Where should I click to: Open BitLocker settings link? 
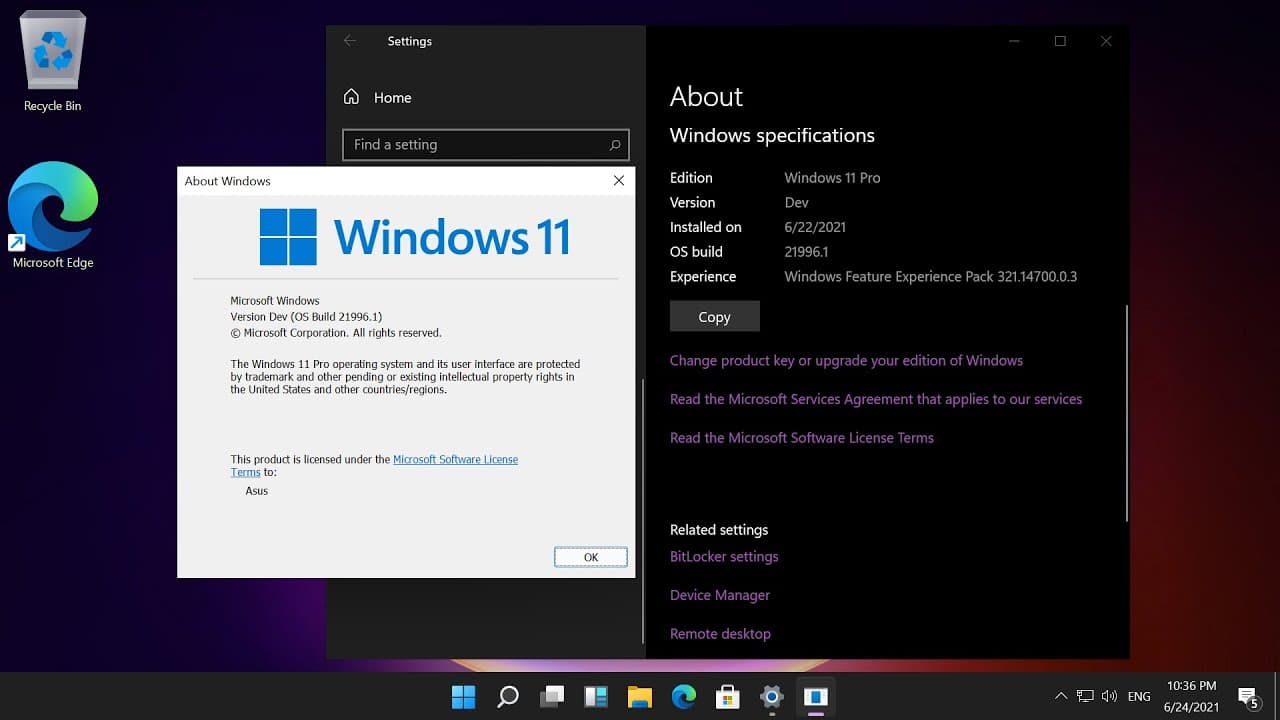pos(724,557)
